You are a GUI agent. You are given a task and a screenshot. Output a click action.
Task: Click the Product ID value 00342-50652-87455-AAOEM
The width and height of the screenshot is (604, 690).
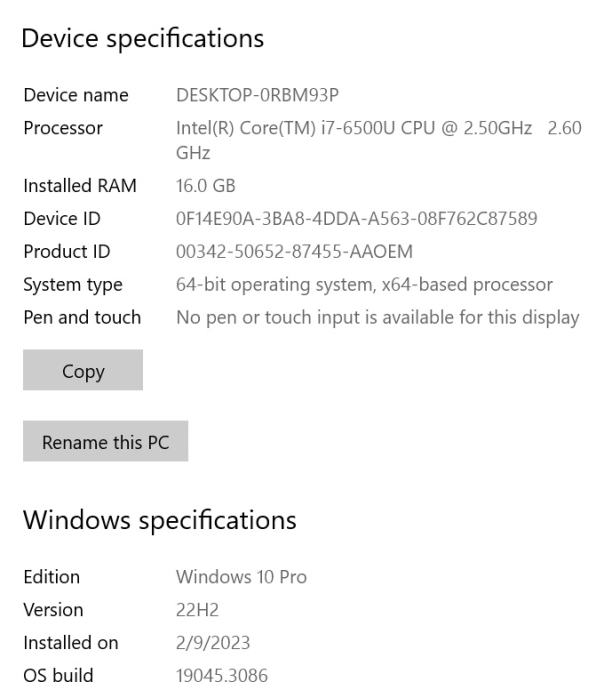(294, 251)
